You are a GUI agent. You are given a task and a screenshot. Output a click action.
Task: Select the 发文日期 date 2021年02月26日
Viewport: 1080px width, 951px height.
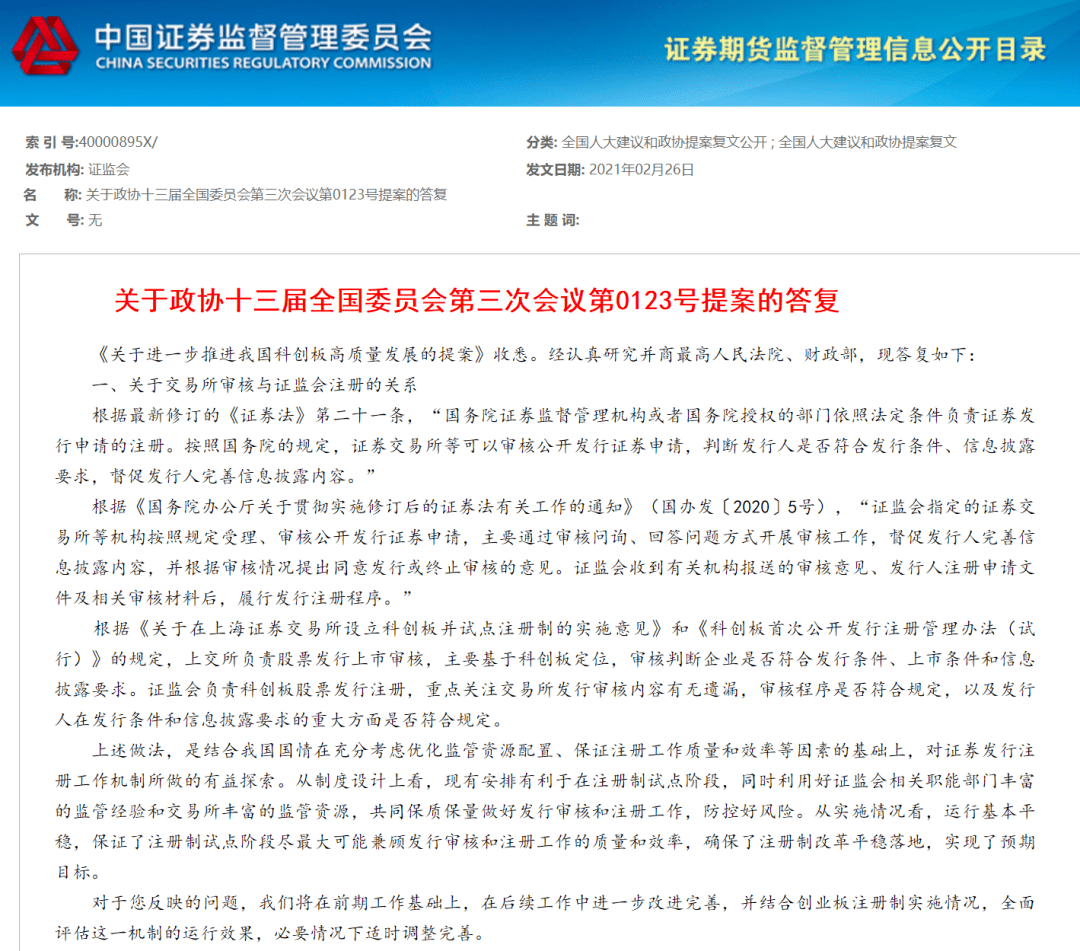(x=640, y=169)
